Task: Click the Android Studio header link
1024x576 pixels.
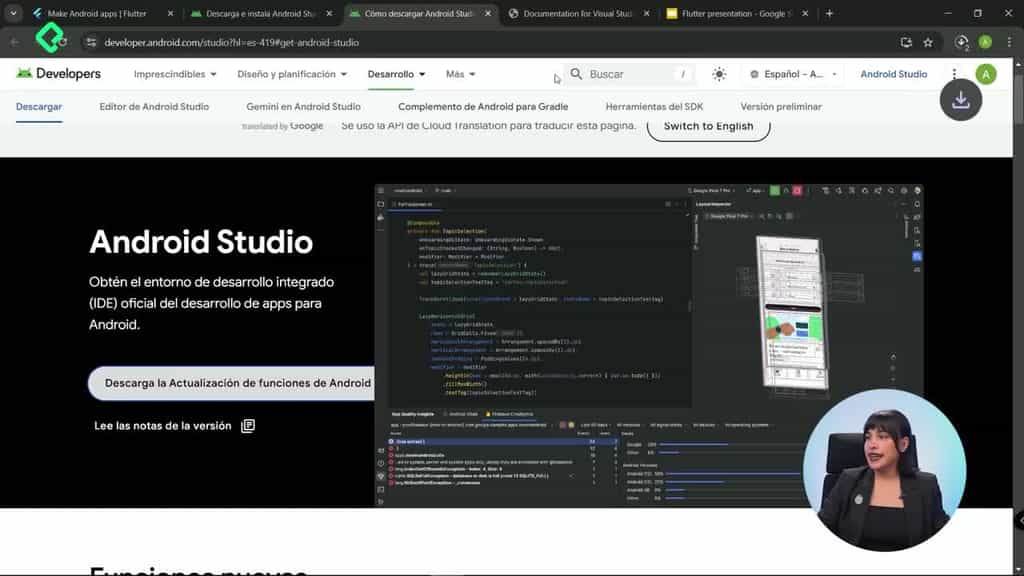Action: click(893, 74)
